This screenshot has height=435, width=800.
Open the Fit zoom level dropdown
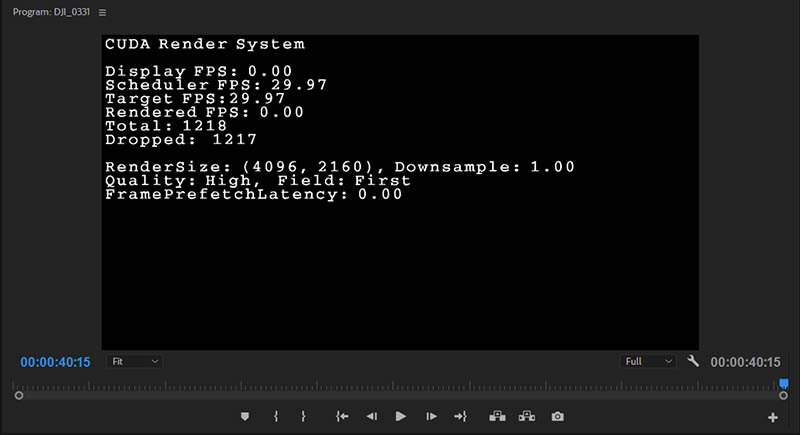pyautogui.click(x=134, y=362)
